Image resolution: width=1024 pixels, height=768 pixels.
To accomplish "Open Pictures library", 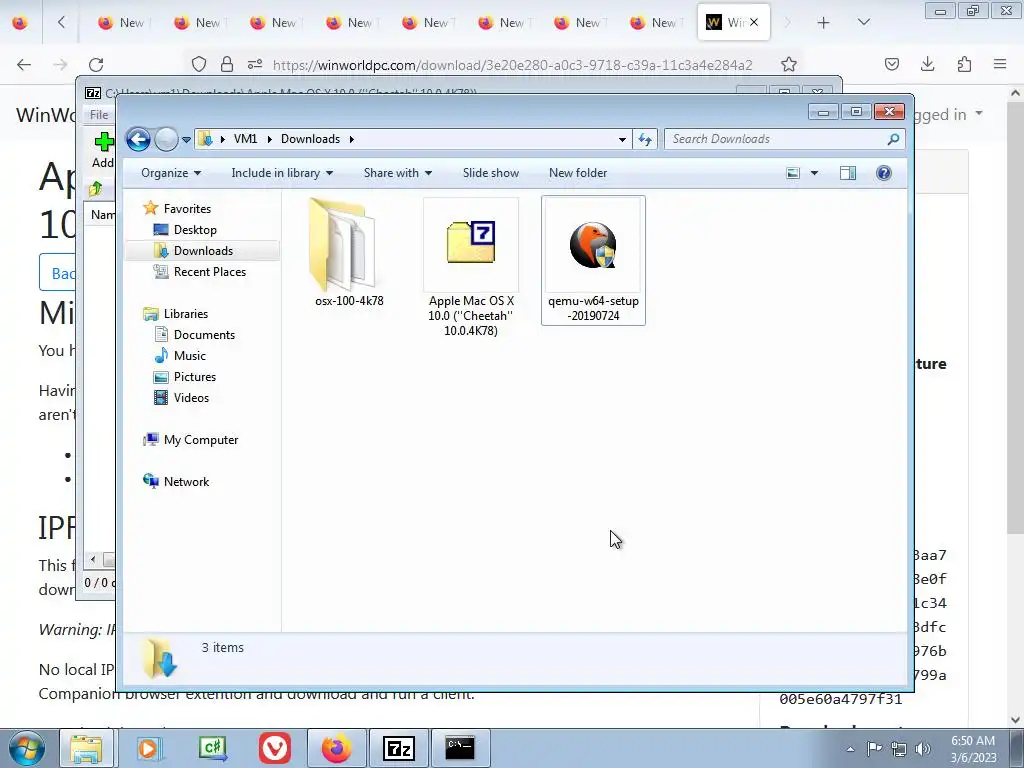I will pos(195,377).
